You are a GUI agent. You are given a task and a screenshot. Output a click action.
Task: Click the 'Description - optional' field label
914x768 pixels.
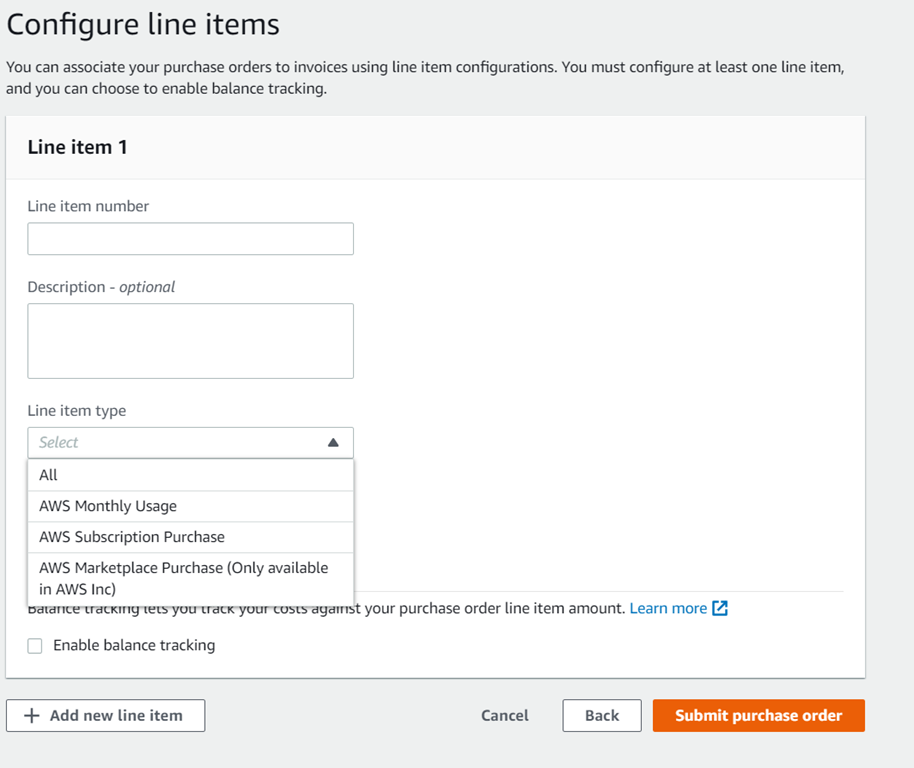coord(101,287)
